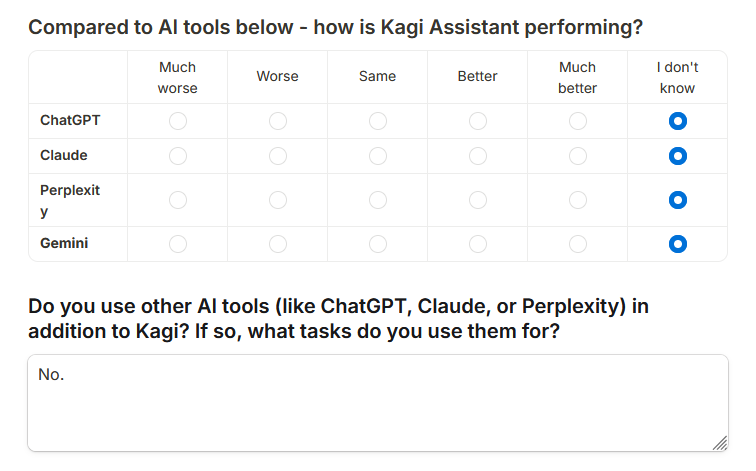
Task: Select "Much worse" for Claude
Action: [x=178, y=156]
